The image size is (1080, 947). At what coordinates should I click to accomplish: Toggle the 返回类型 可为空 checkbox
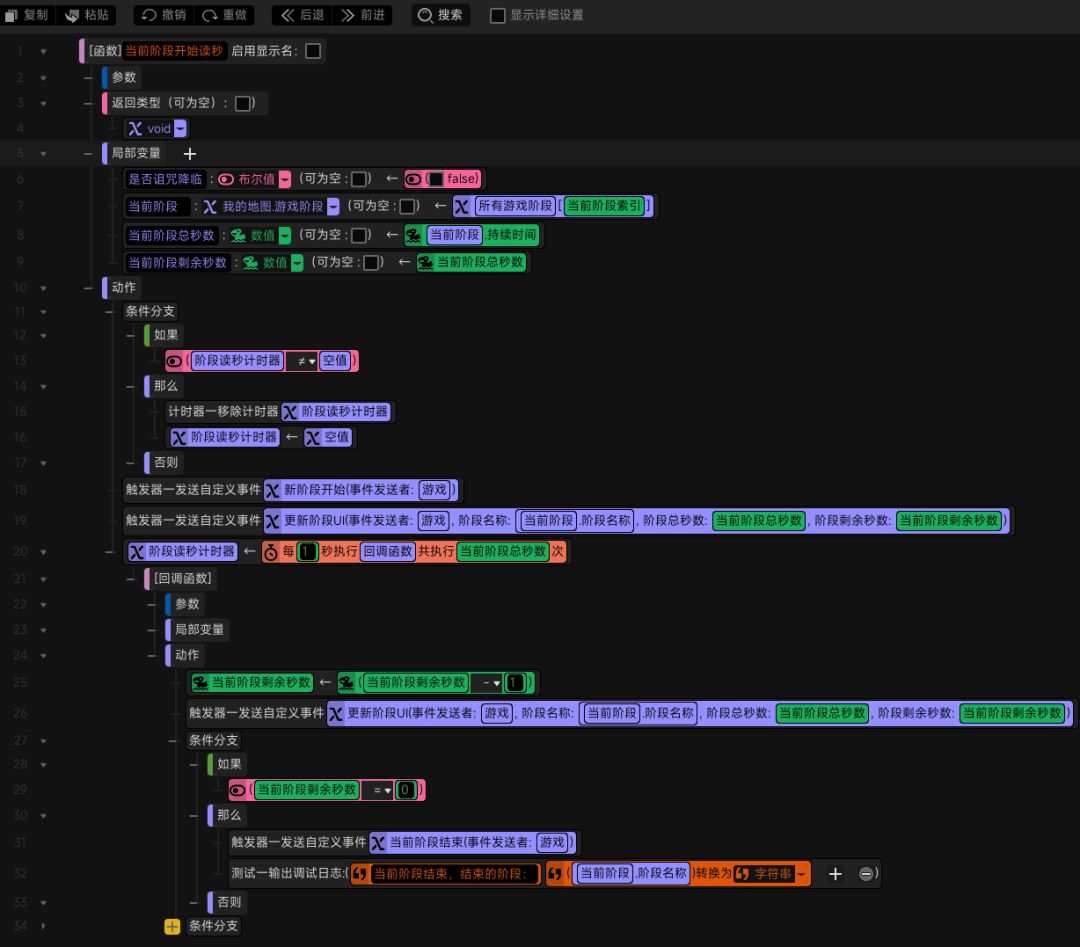click(x=242, y=103)
